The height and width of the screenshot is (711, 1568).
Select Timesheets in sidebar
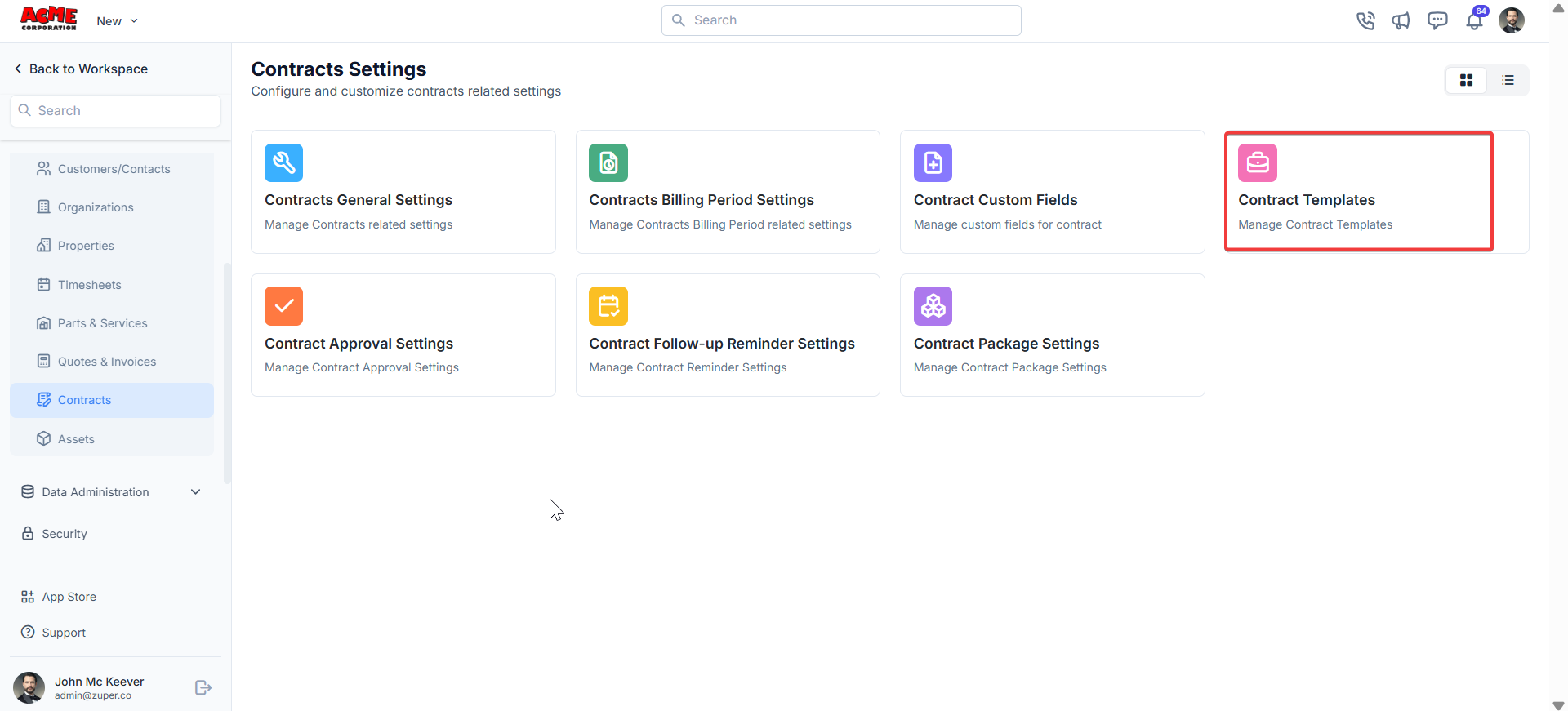click(x=112, y=285)
